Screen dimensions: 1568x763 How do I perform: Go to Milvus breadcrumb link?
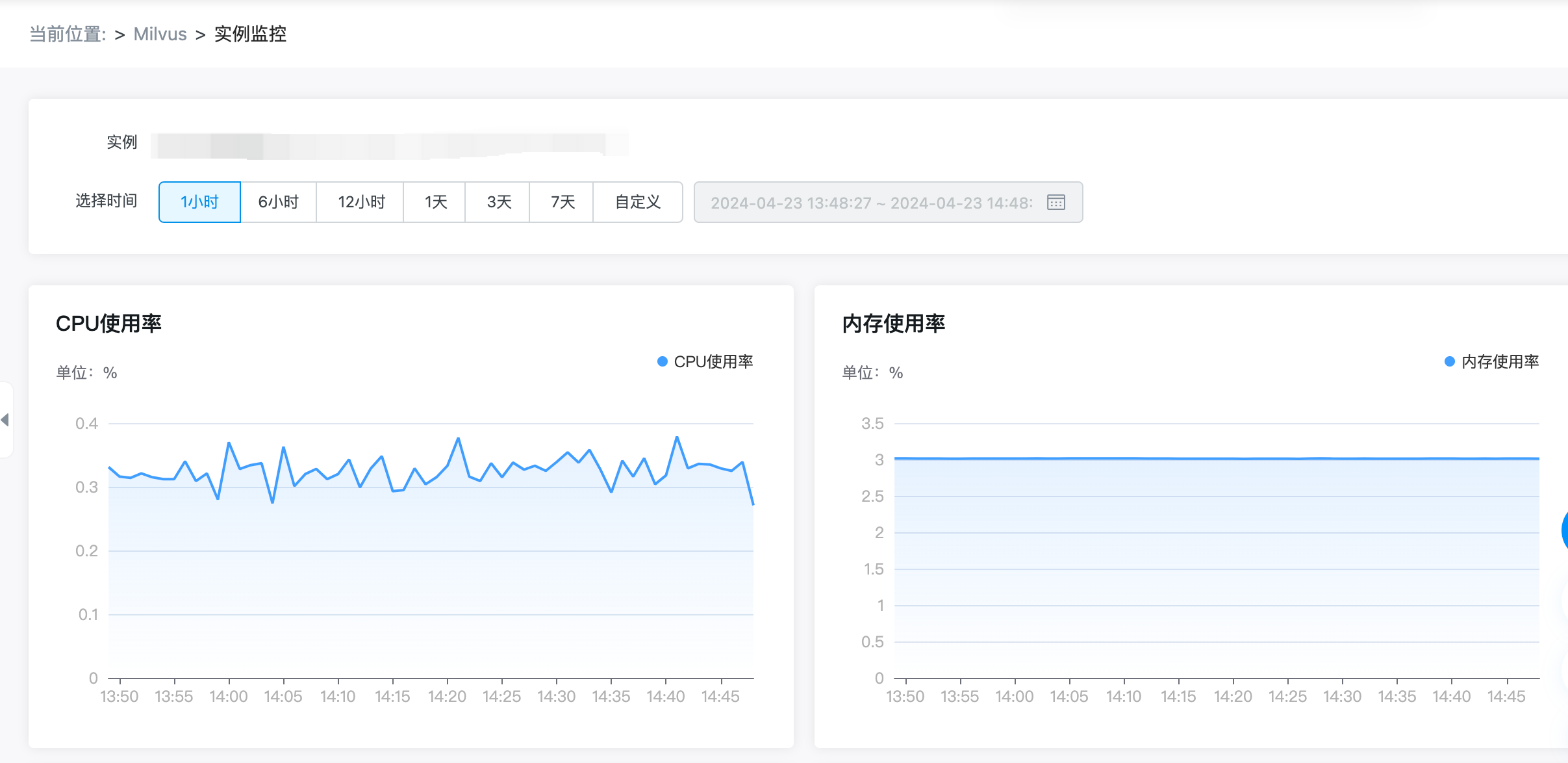[160, 34]
